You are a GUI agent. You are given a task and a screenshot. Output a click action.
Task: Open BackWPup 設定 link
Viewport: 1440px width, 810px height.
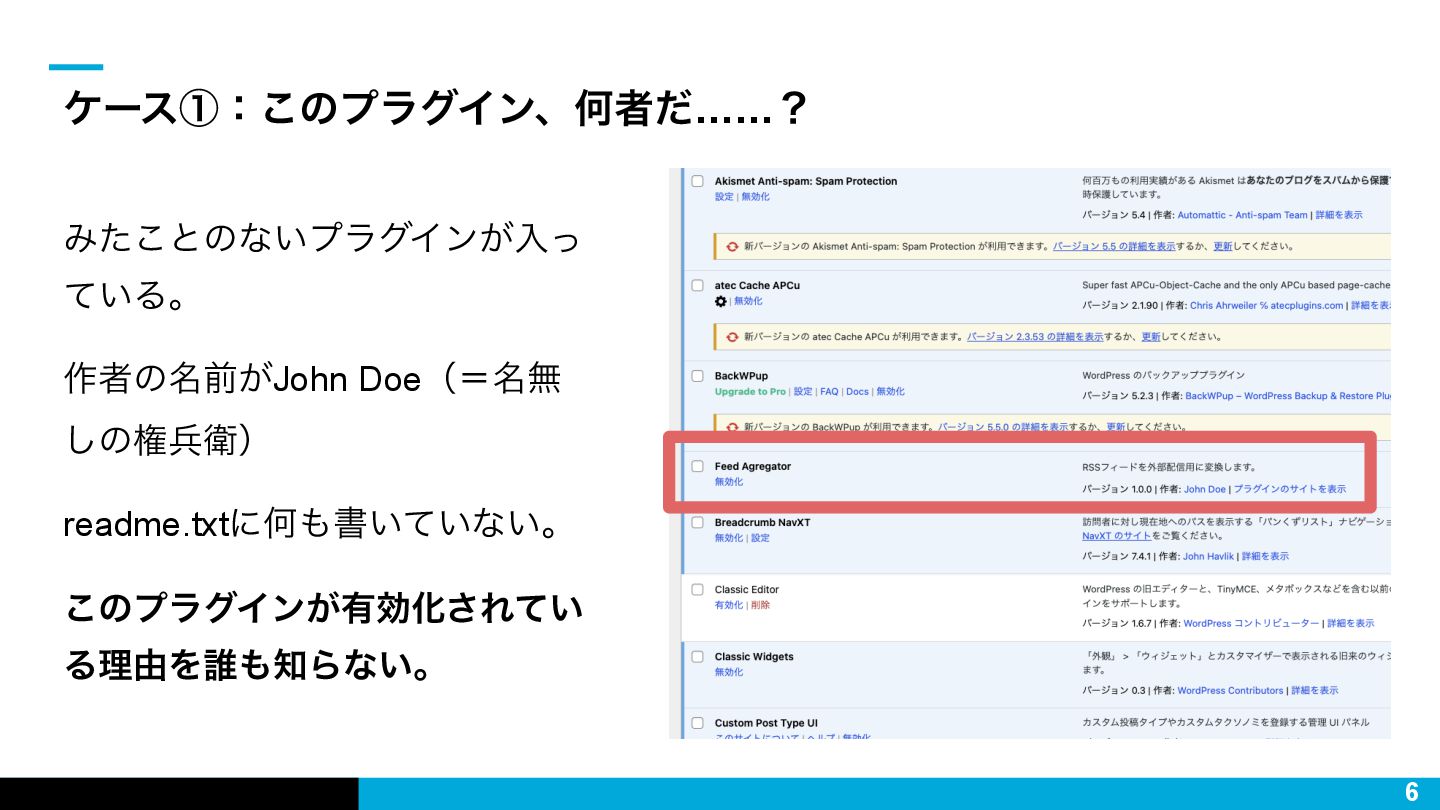(803, 392)
